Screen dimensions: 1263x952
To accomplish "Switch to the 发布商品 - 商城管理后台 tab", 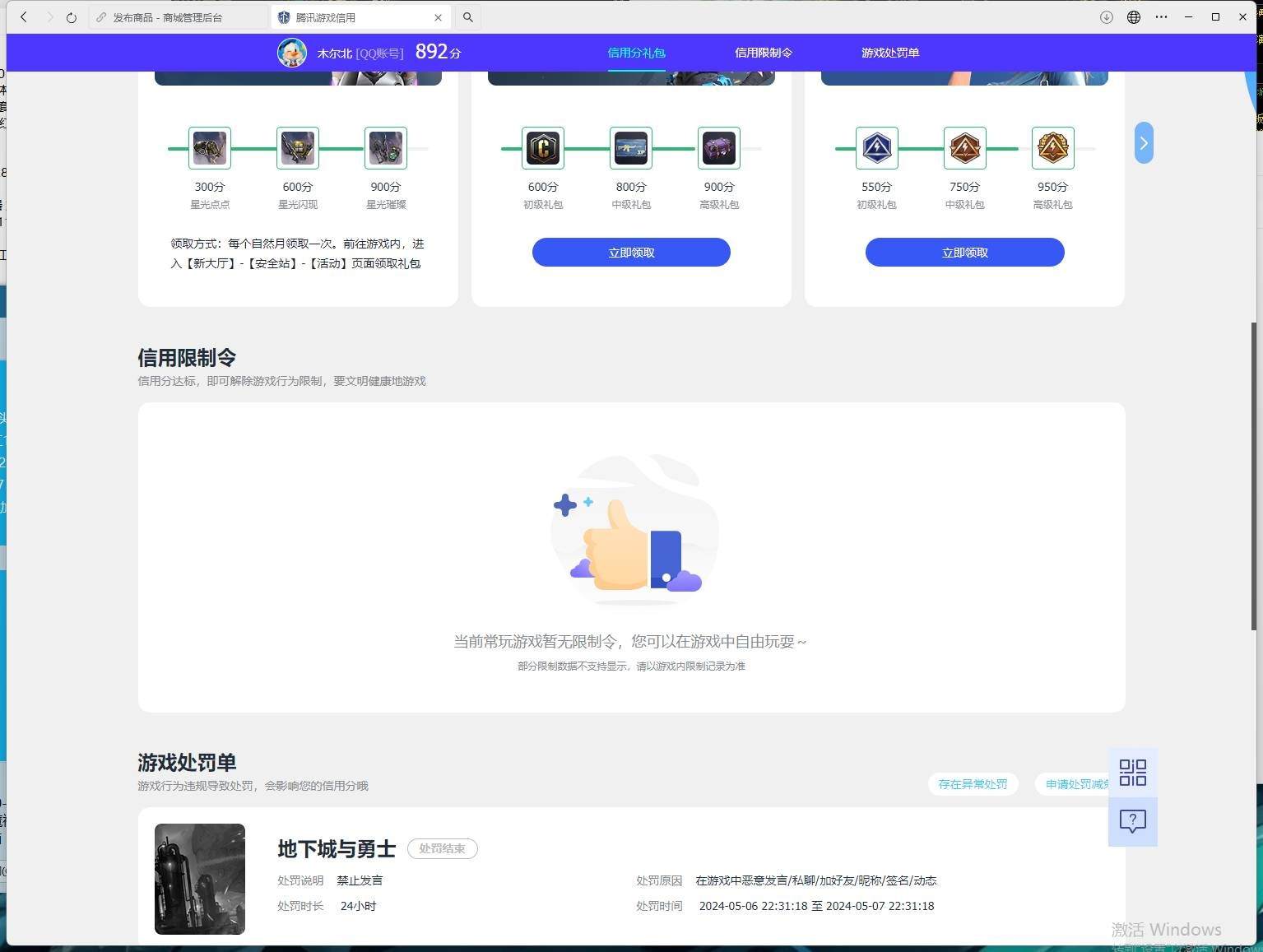I will point(177,17).
